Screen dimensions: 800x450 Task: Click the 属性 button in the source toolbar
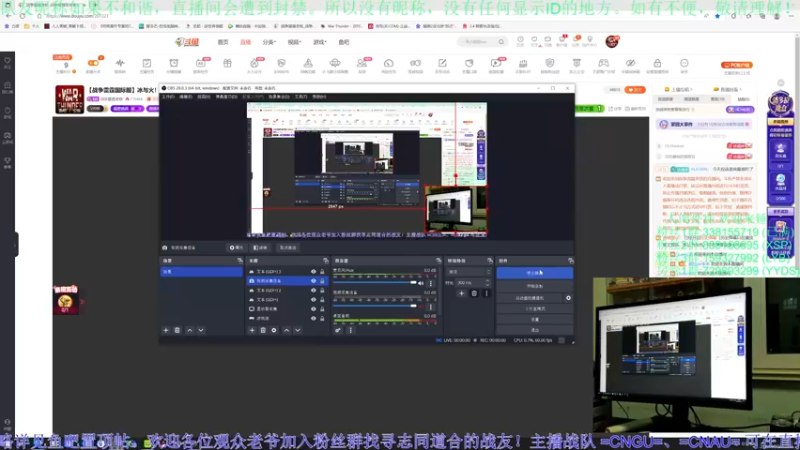(x=236, y=247)
